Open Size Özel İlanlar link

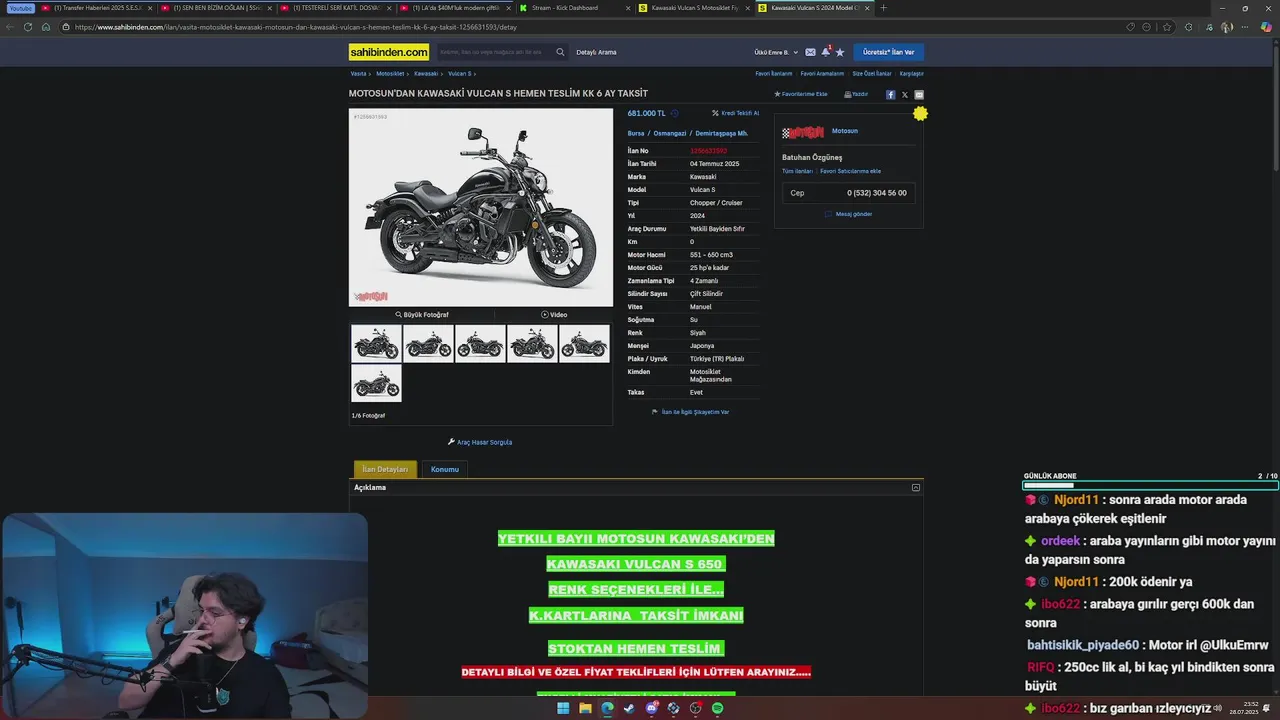tap(872, 74)
